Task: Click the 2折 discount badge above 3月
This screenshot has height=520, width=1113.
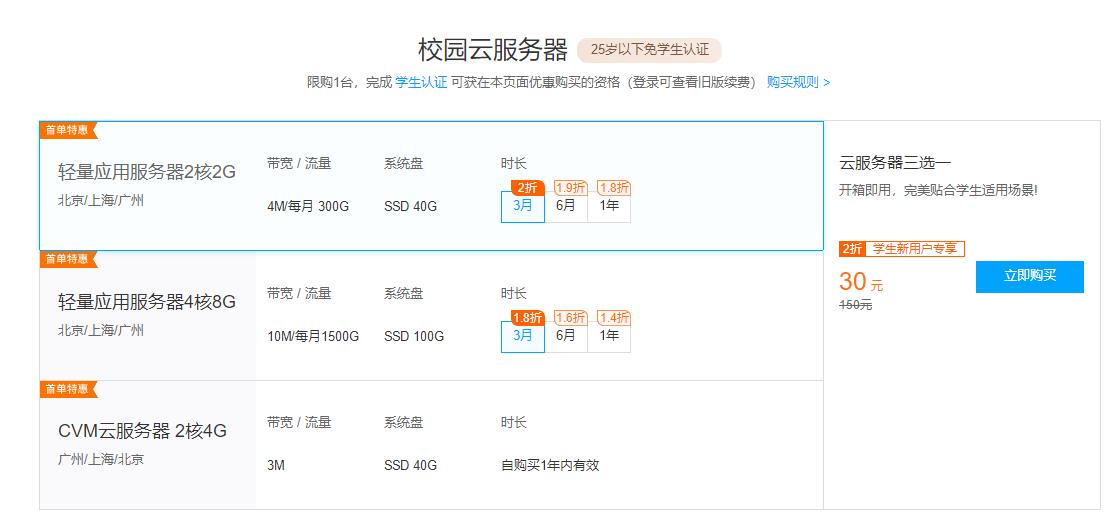Action: pyautogui.click(x=527, y=188)
